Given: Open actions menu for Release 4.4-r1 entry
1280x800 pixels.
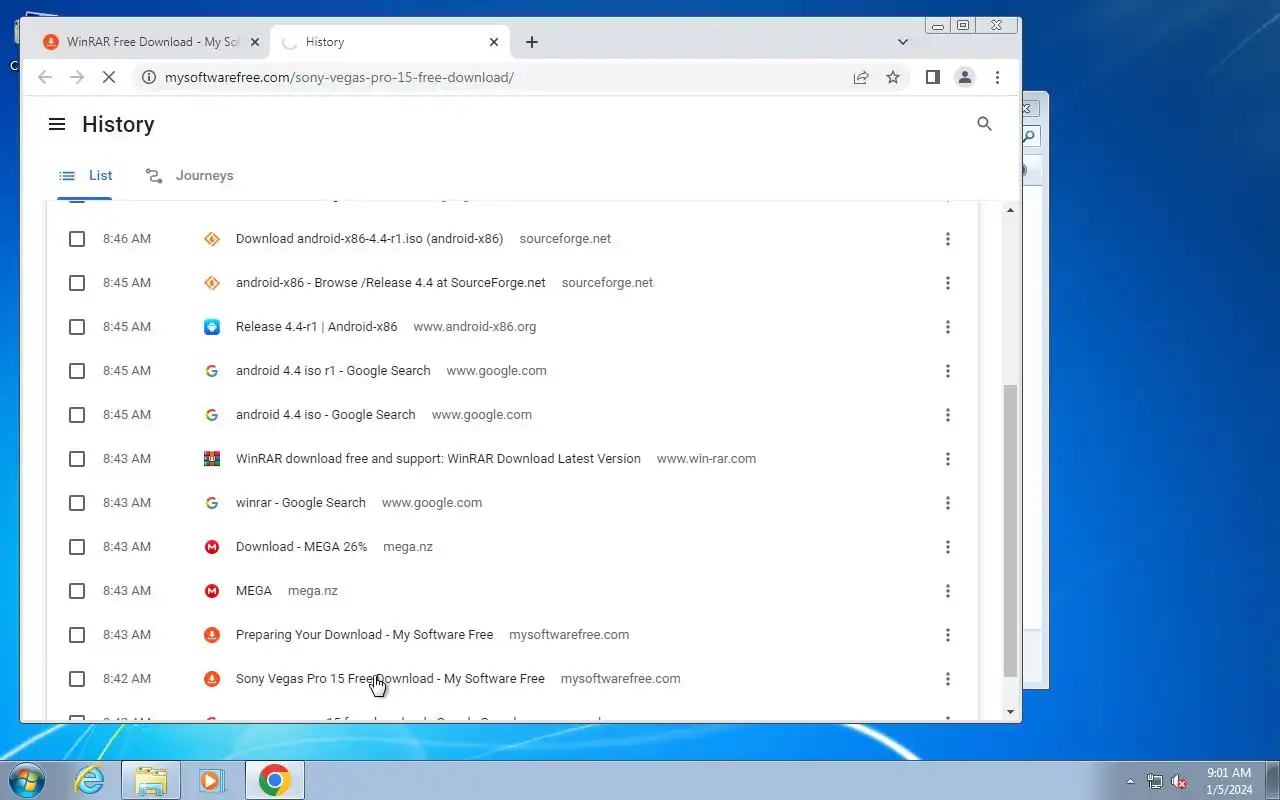Looking at the screenshot, I should (x=947, y=327).
